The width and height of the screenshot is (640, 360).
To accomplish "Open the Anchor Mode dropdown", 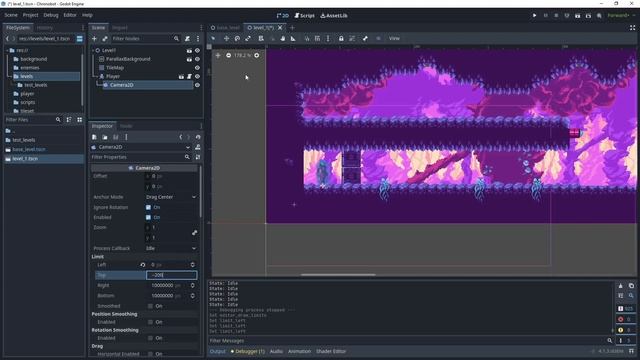I will 171,197.
